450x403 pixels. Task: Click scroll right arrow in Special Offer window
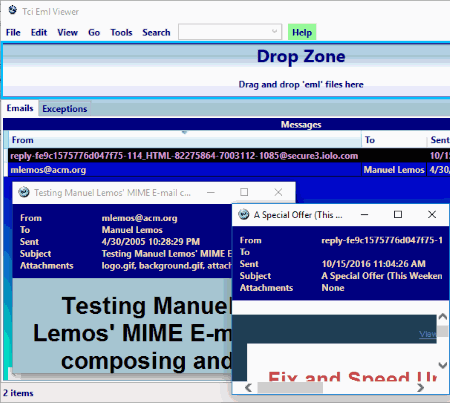coord(421,388)
